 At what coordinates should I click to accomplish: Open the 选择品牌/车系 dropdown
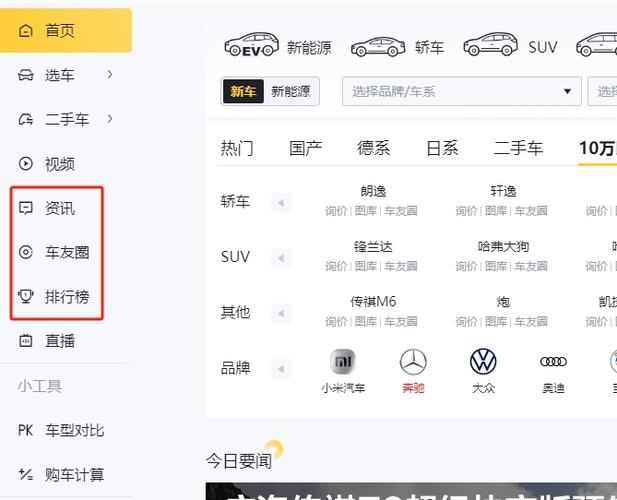[x=462, y=91]
